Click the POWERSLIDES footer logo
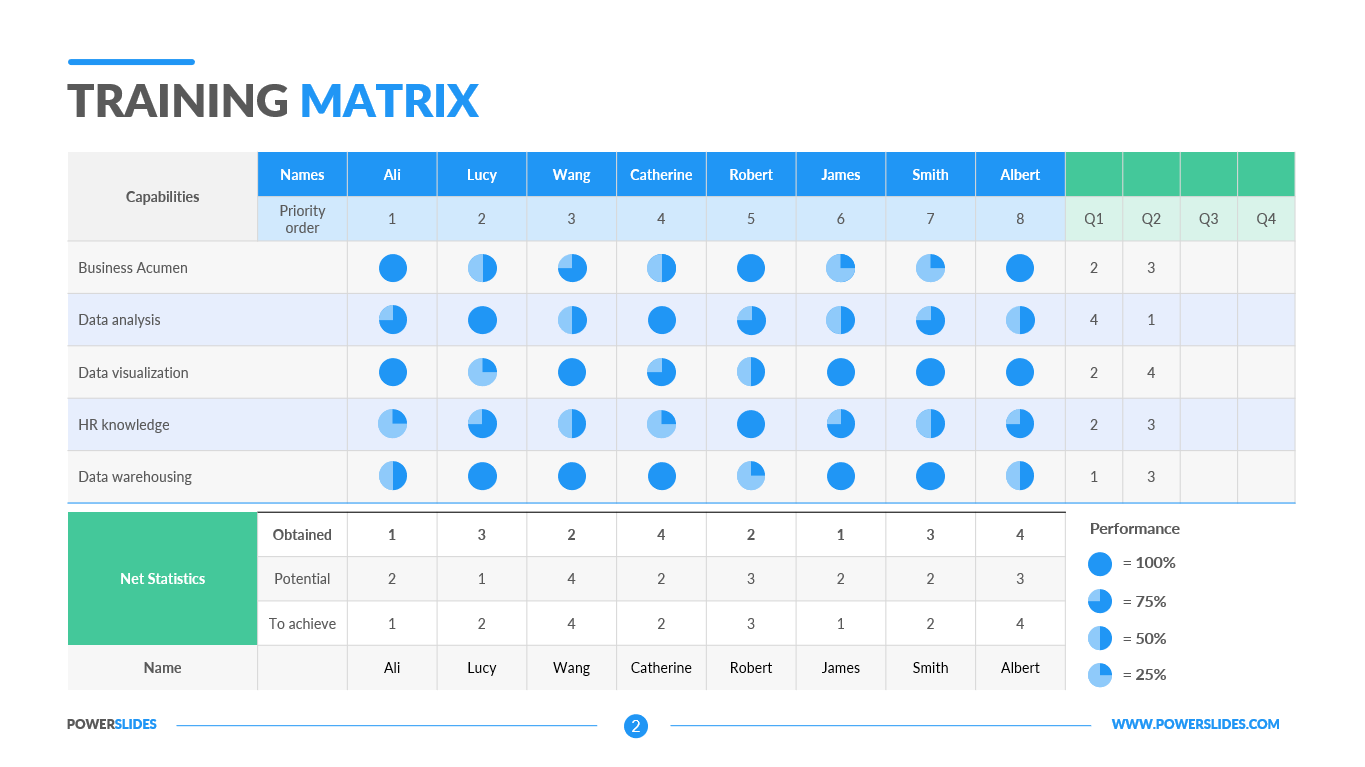Image resolution: width=1365 pixels, height=767 pixels. 112,724
